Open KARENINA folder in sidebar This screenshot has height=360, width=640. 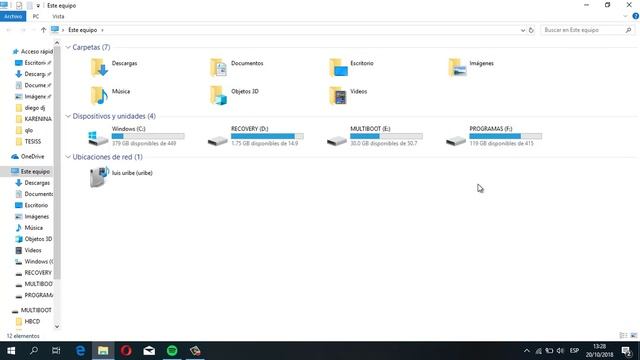[x=34, y=119]
